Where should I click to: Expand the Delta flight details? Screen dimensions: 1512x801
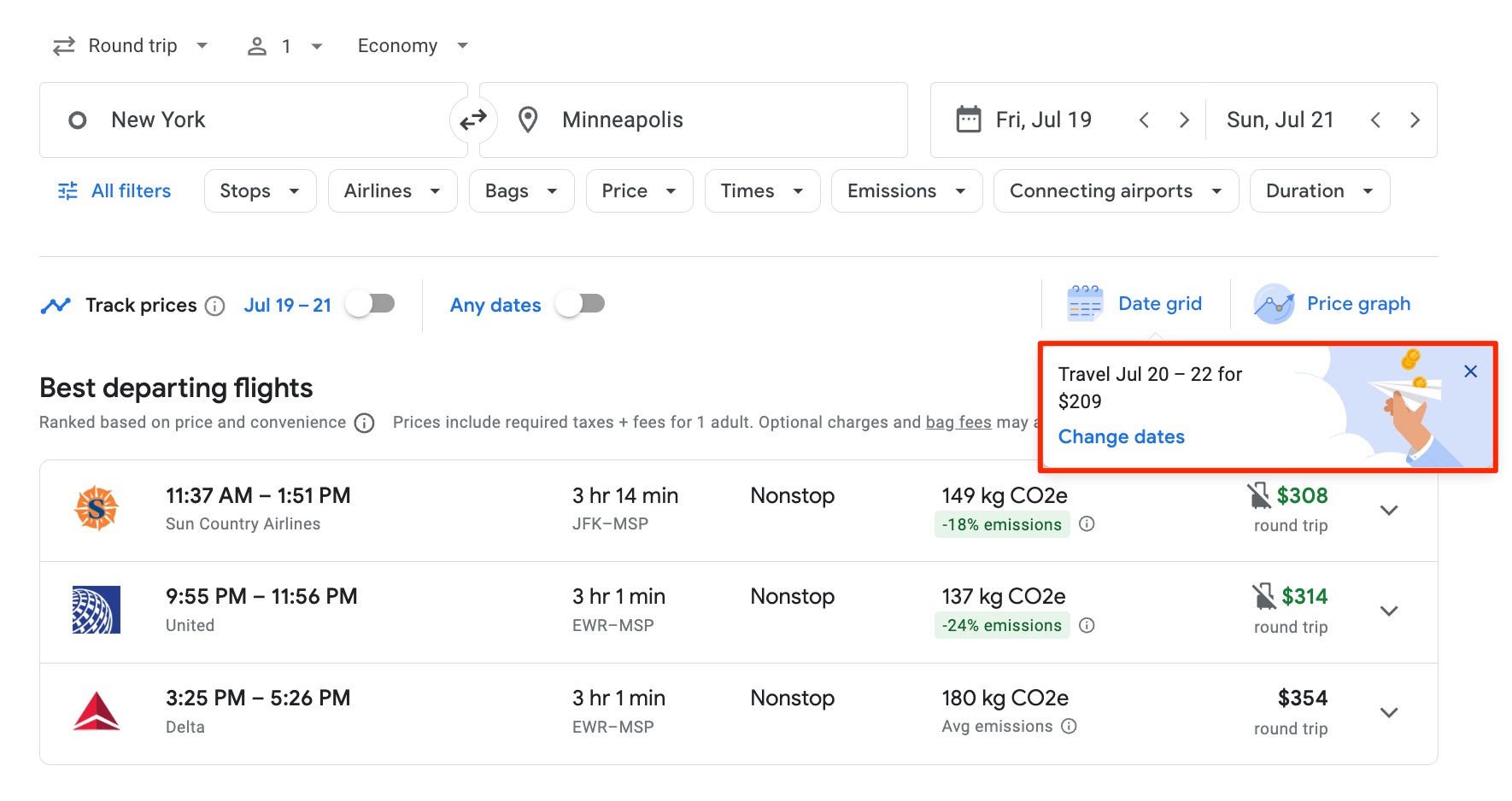(x=1389, y=712)
